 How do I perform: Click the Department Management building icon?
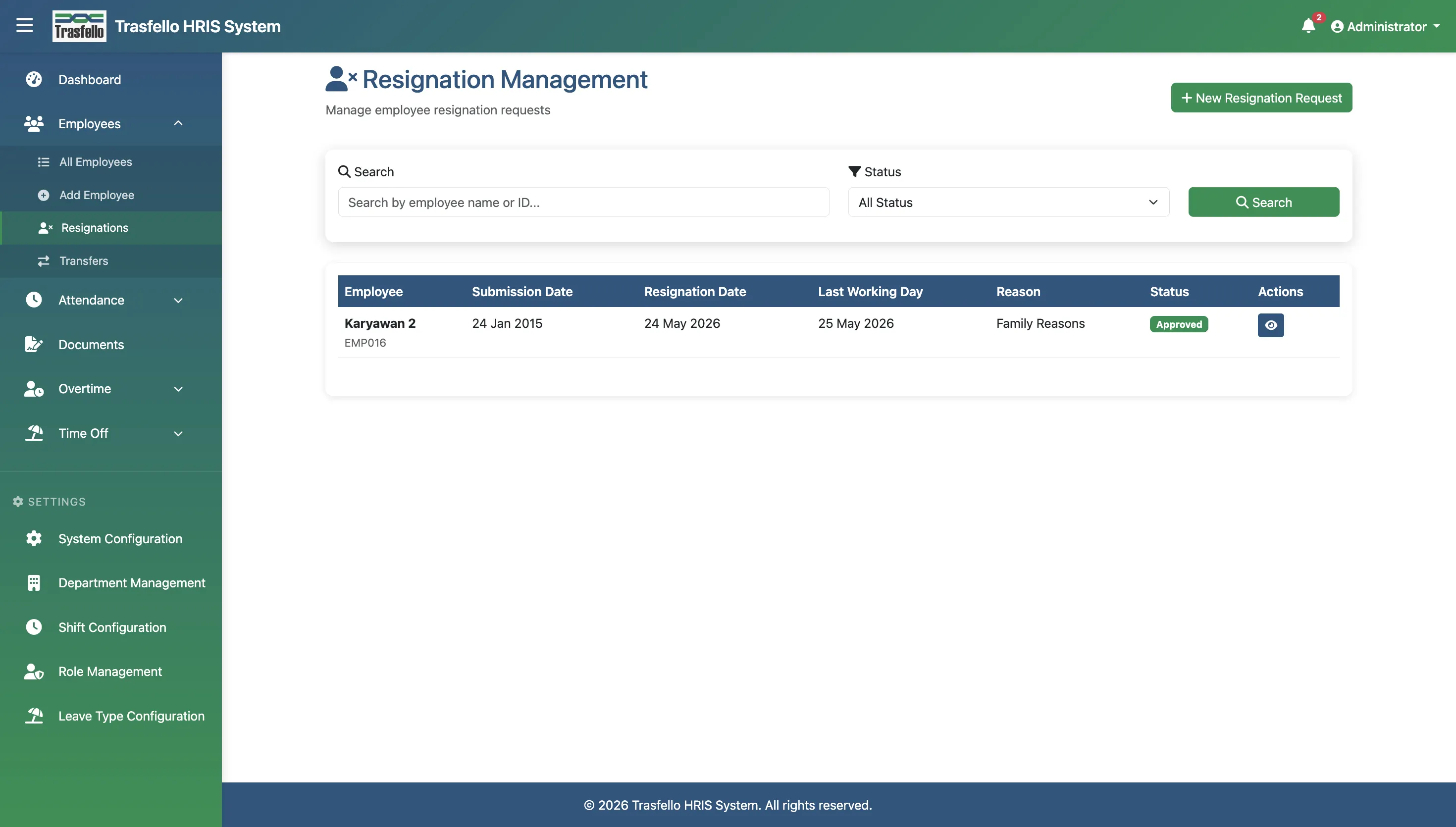coord(34,583)
